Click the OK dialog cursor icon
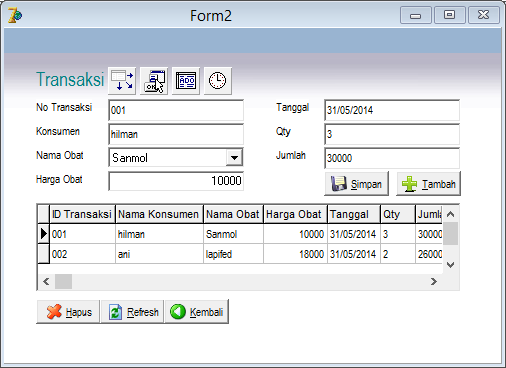This screenshot has width=506, height=368. coord(154,81)
